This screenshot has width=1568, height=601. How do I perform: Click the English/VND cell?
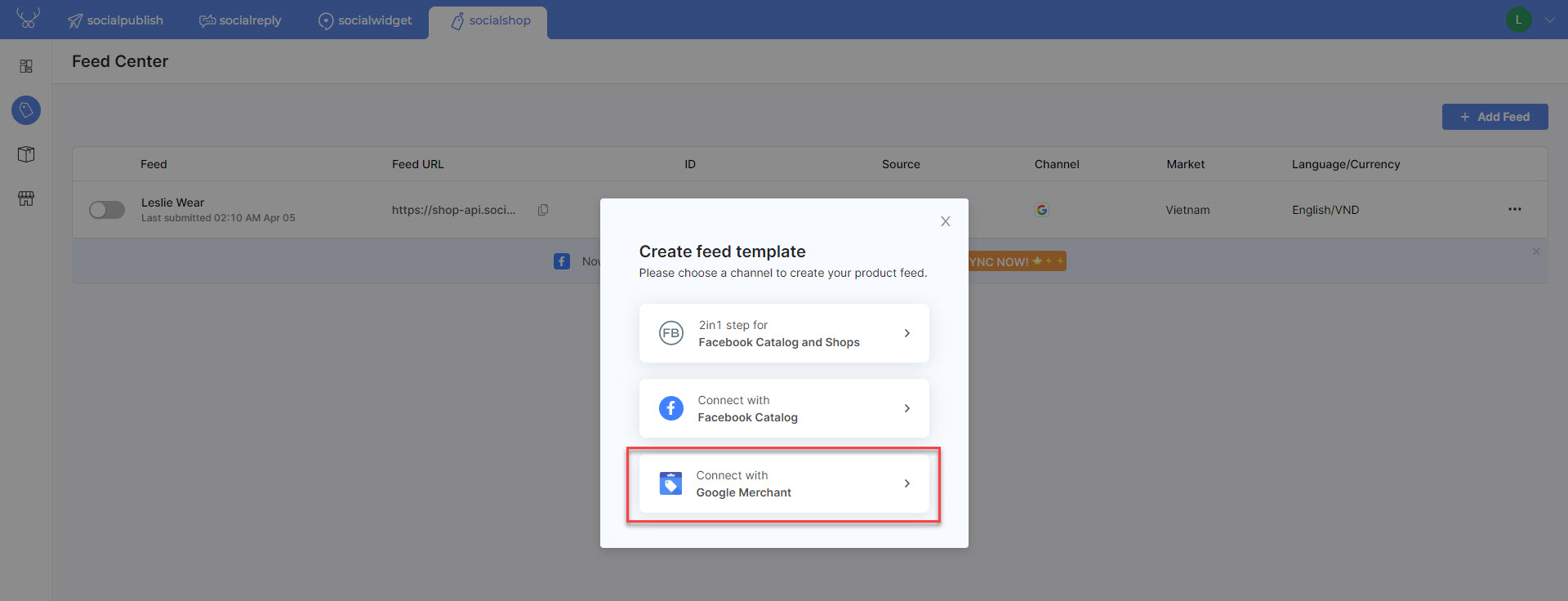(1325, 210)
